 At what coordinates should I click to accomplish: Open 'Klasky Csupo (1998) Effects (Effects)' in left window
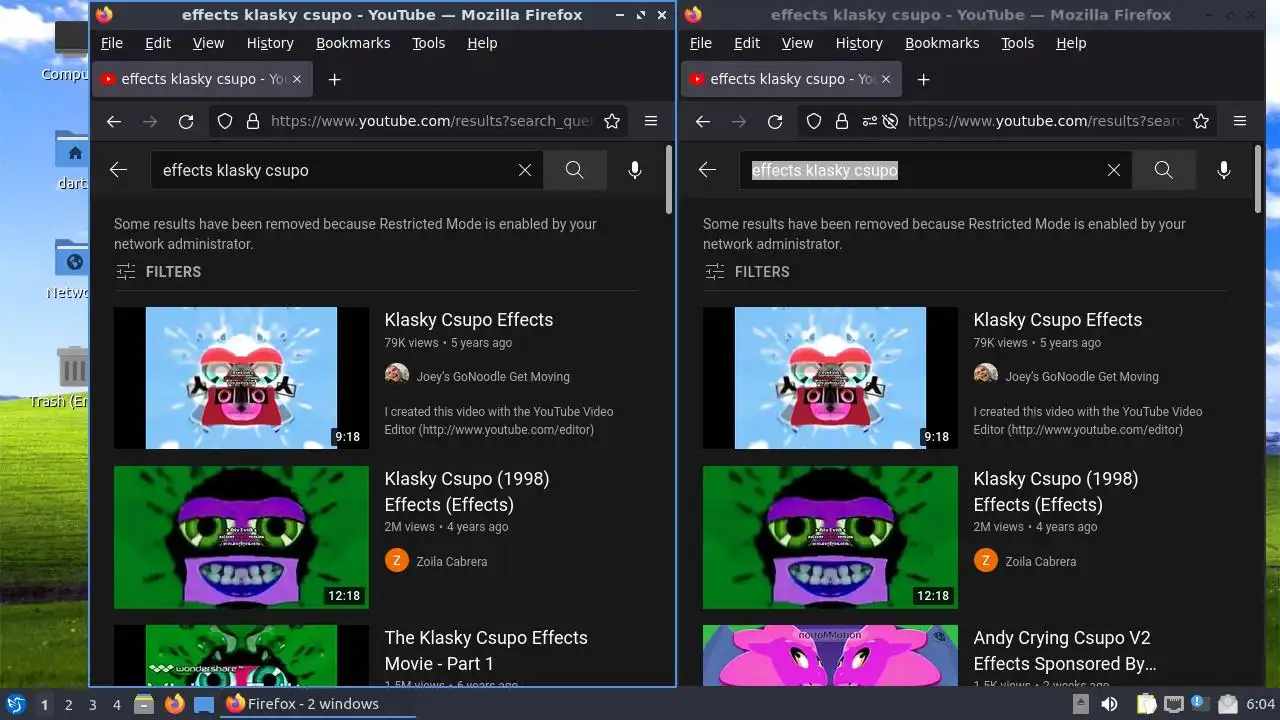coord(467,492)
